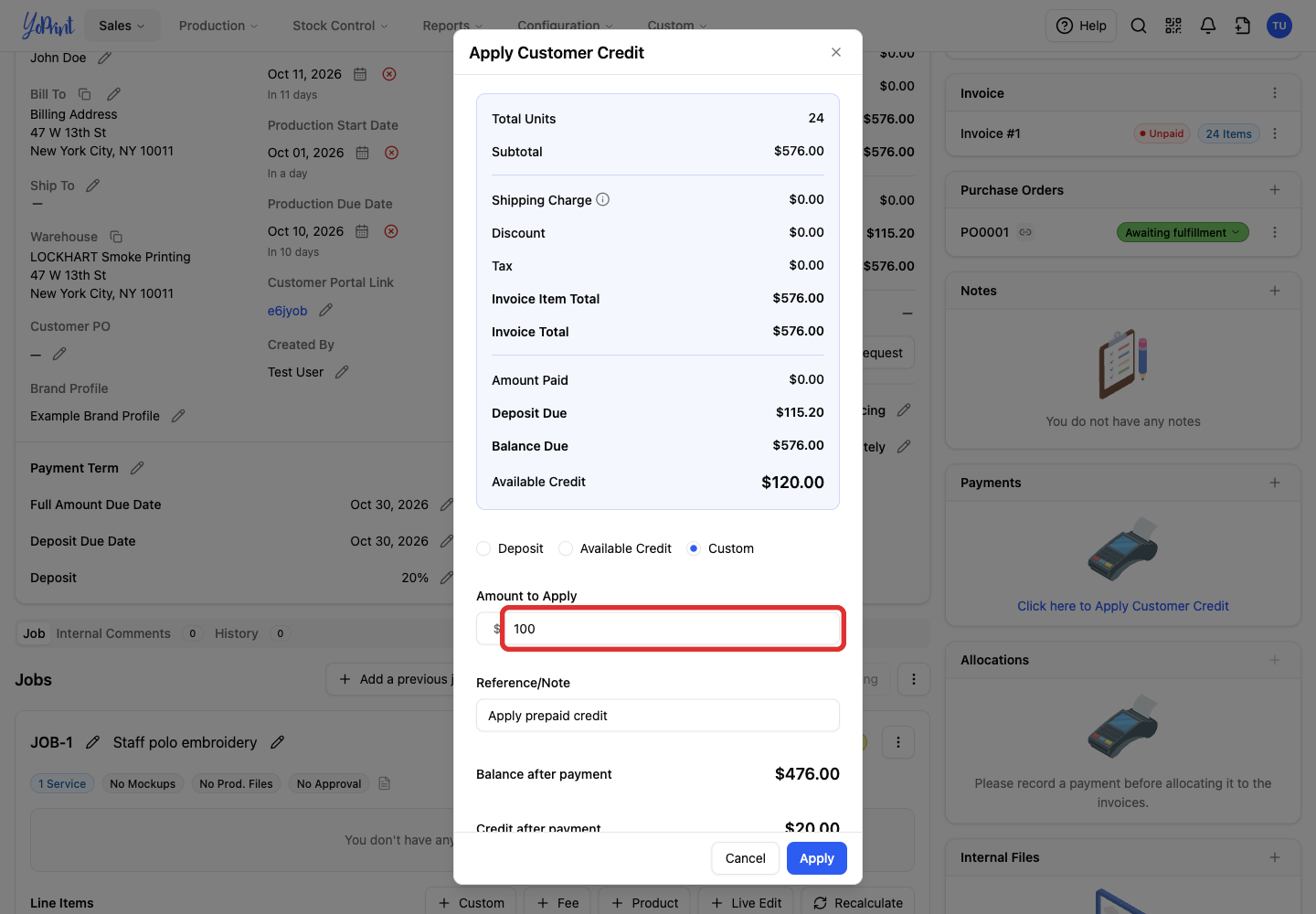Click the Recalculate button
Viewport: 1316px width, 914px height.
(858, 903)
